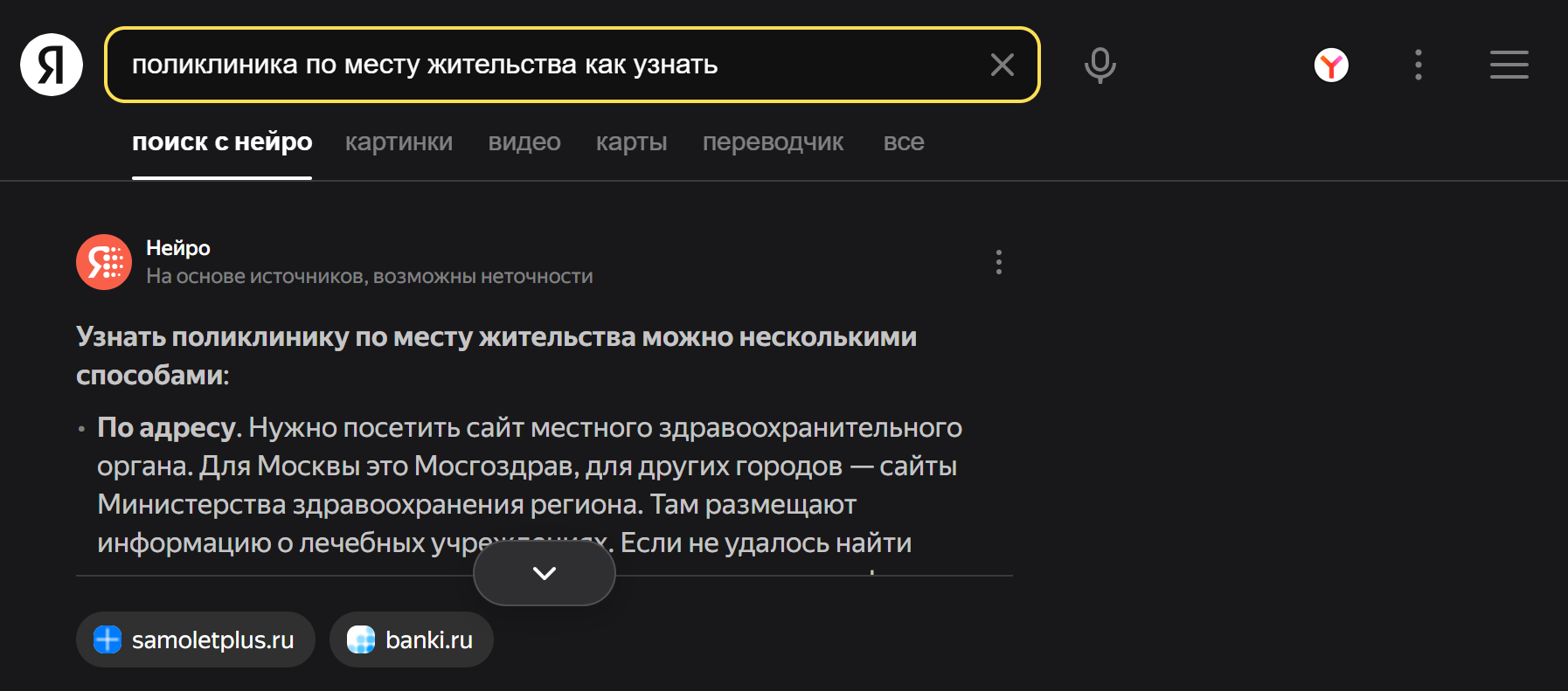Switch to the картинки tab
Image resolution: width=1568 pixels, height=691 pixels.
(x=399, y=142)
